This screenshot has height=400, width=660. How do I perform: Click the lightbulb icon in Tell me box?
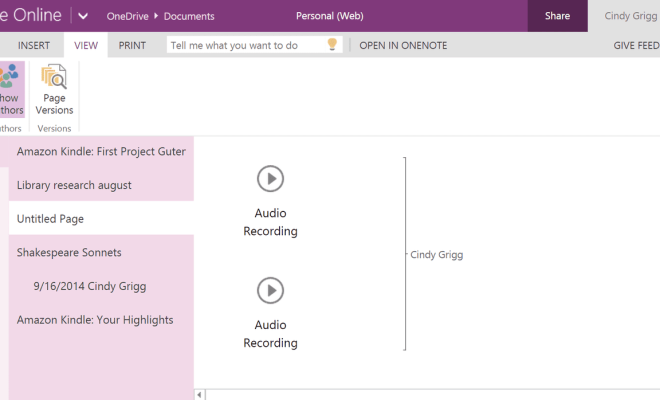click(332, 45)
